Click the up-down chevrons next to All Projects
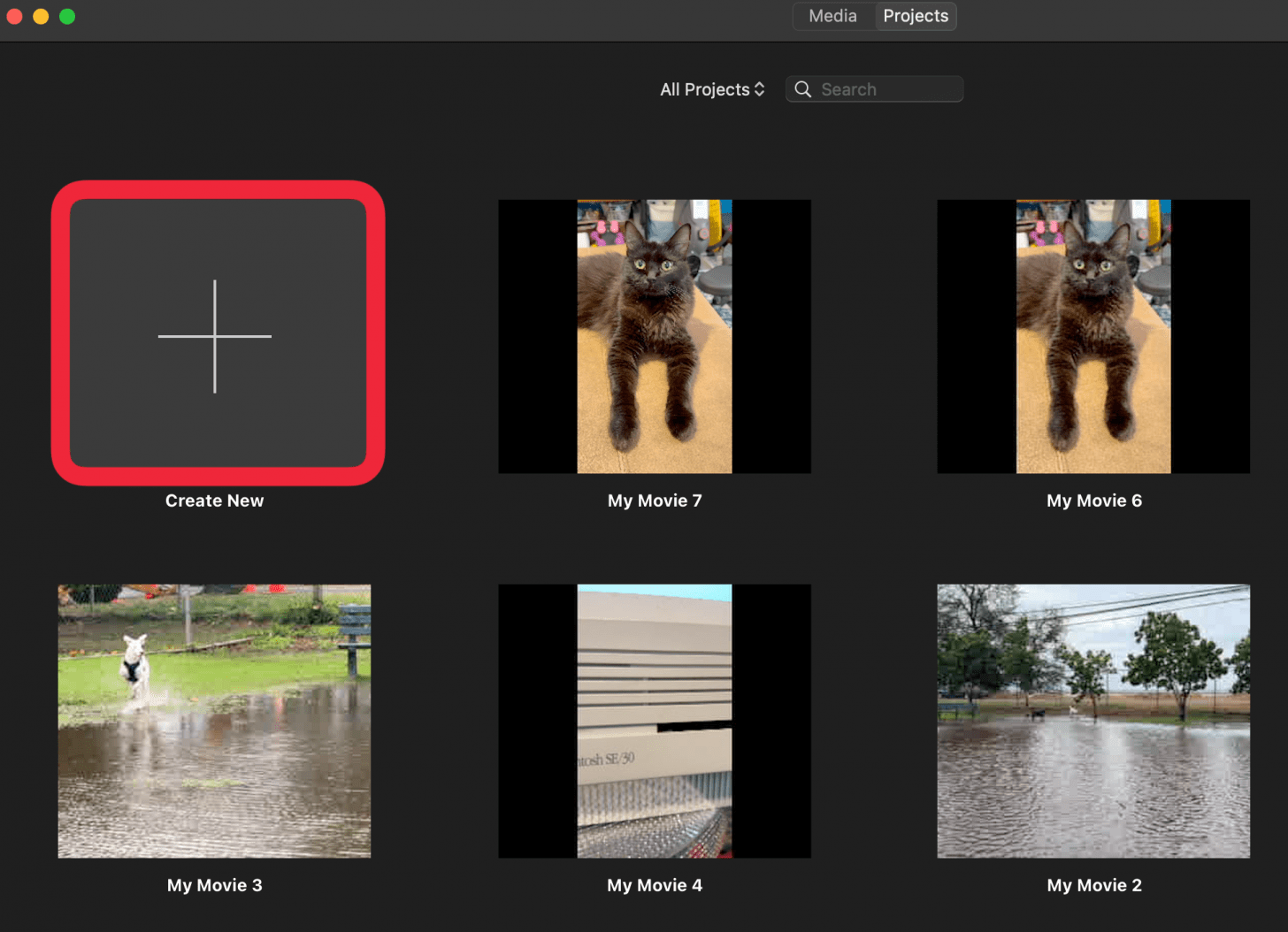Viewport: 1288px width, 932px height. coord(759,88)
